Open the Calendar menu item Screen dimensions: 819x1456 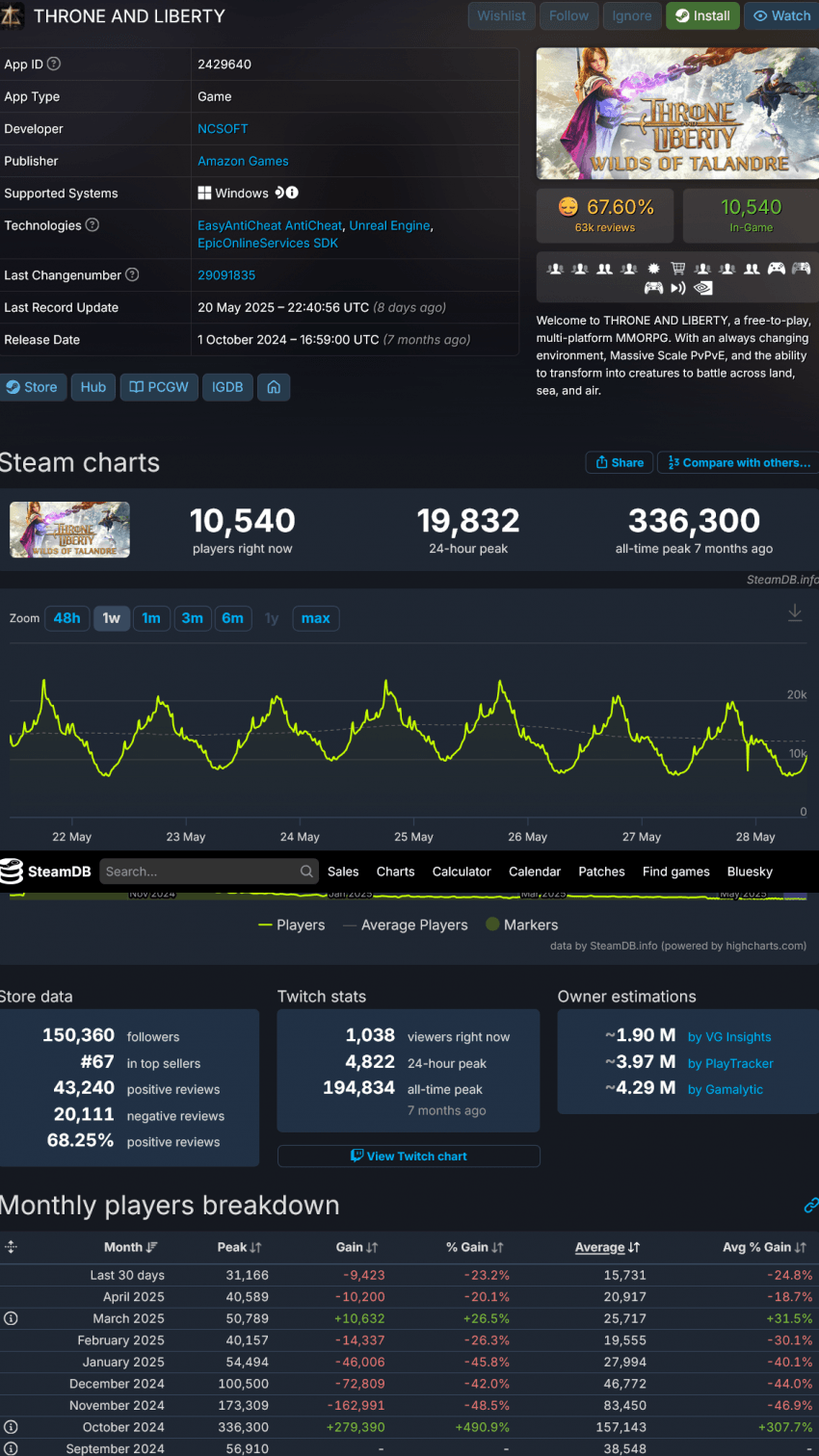click(x=535, y=871)
